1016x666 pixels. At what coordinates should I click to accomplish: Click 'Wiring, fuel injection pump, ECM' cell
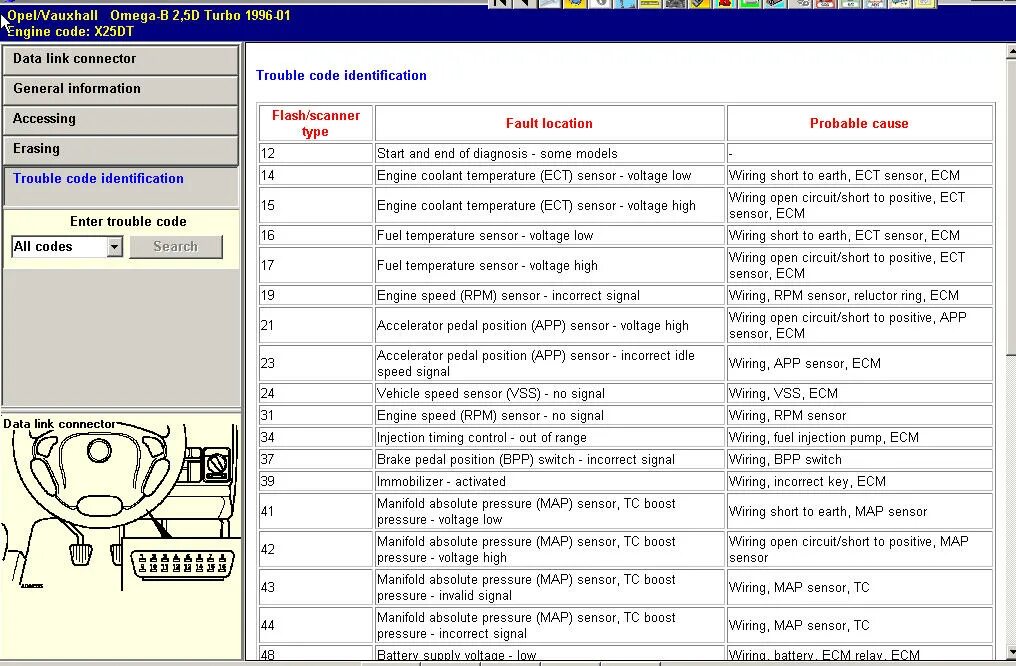[x=859, y=437]
